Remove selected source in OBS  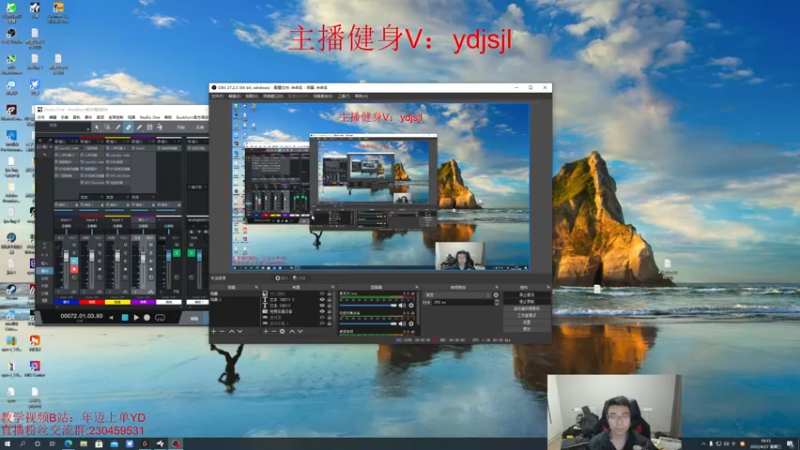(274, 331)
